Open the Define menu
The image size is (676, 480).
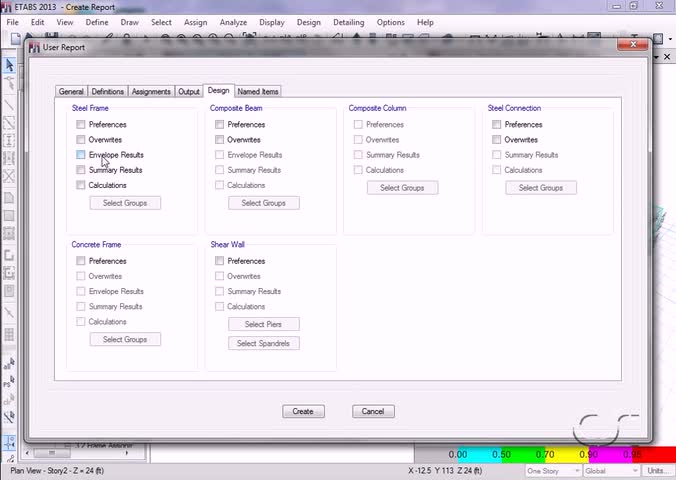(97, 22)
